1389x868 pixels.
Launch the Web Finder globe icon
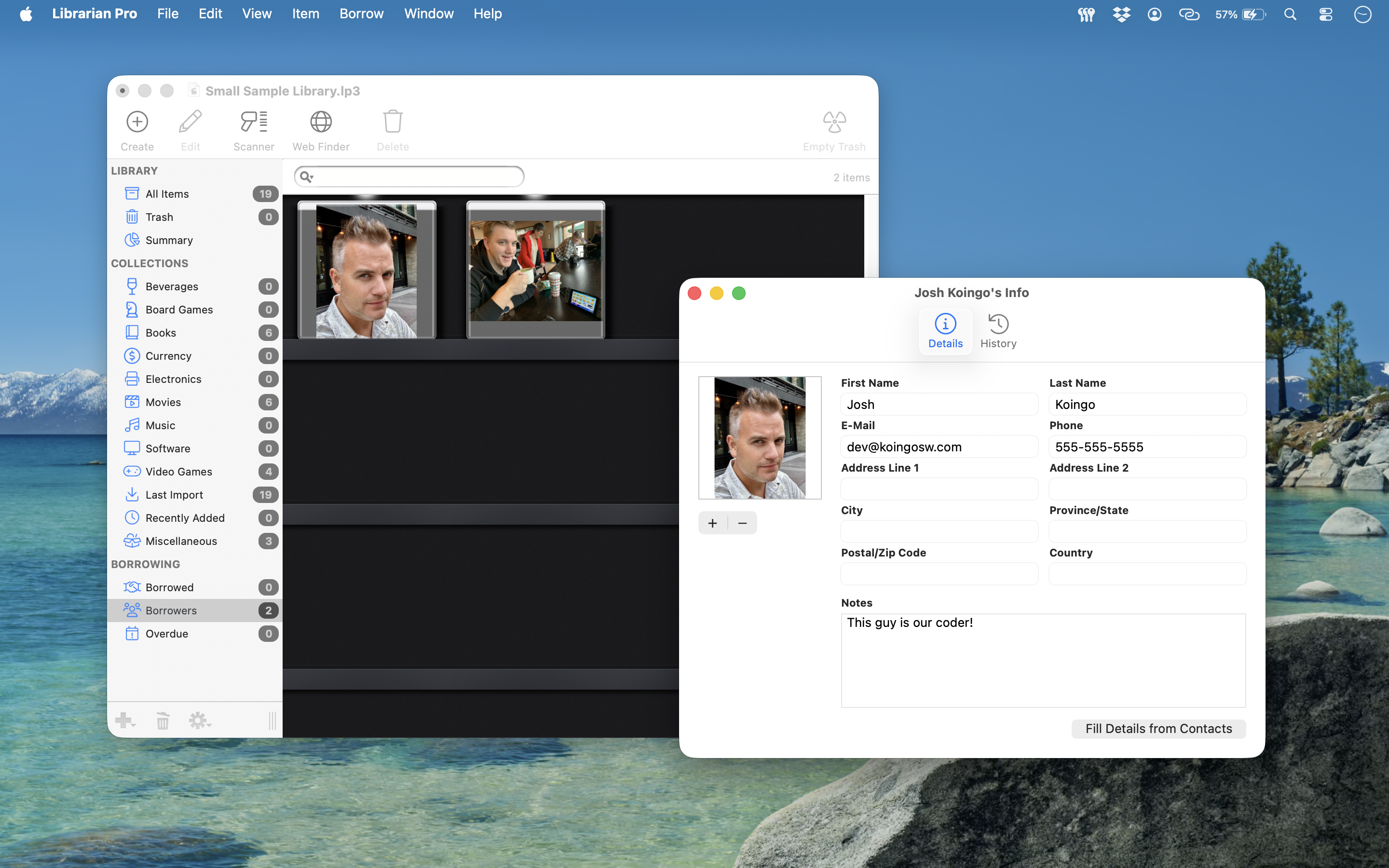point(320,122)
